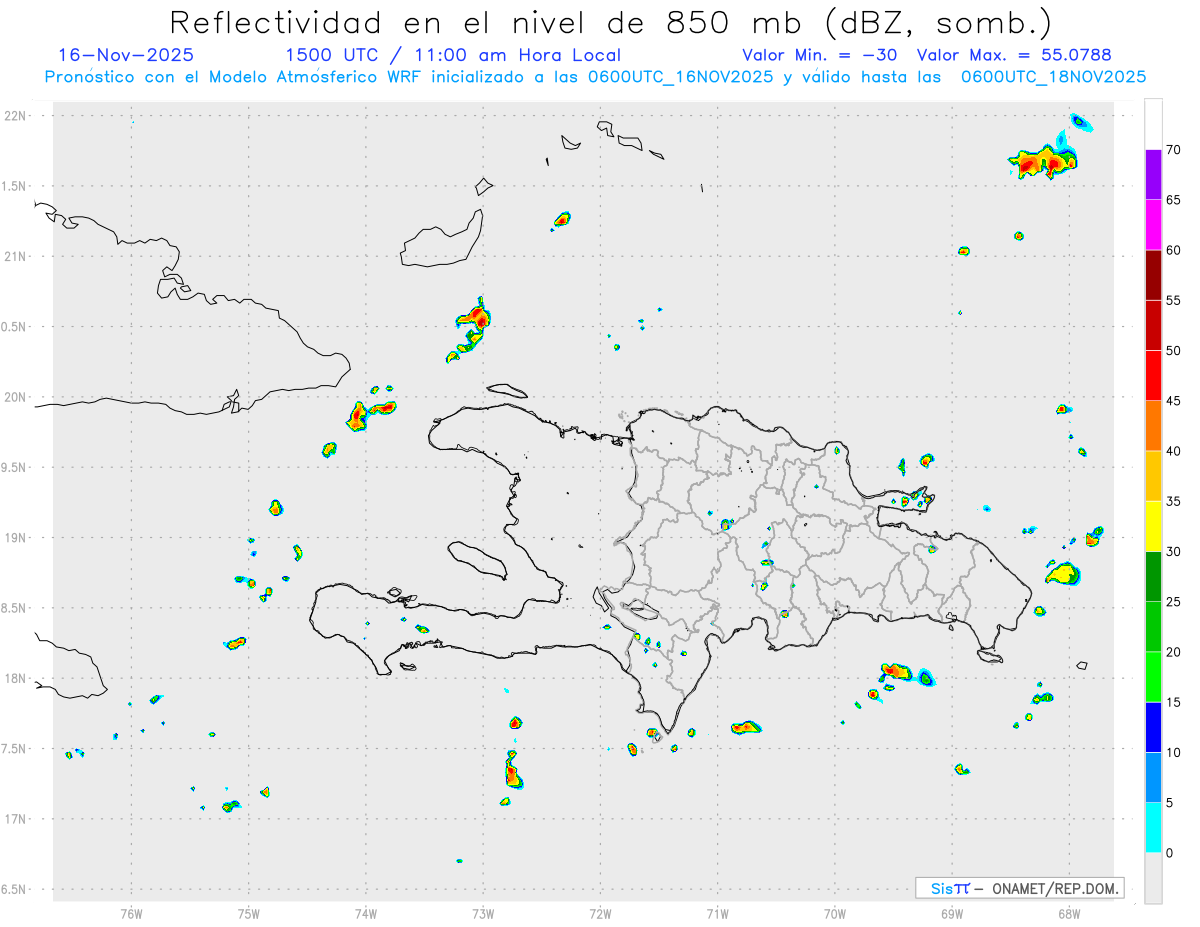Click the colorbar scale label '50'
The image size is (1200, 927).
point(1175,351)
